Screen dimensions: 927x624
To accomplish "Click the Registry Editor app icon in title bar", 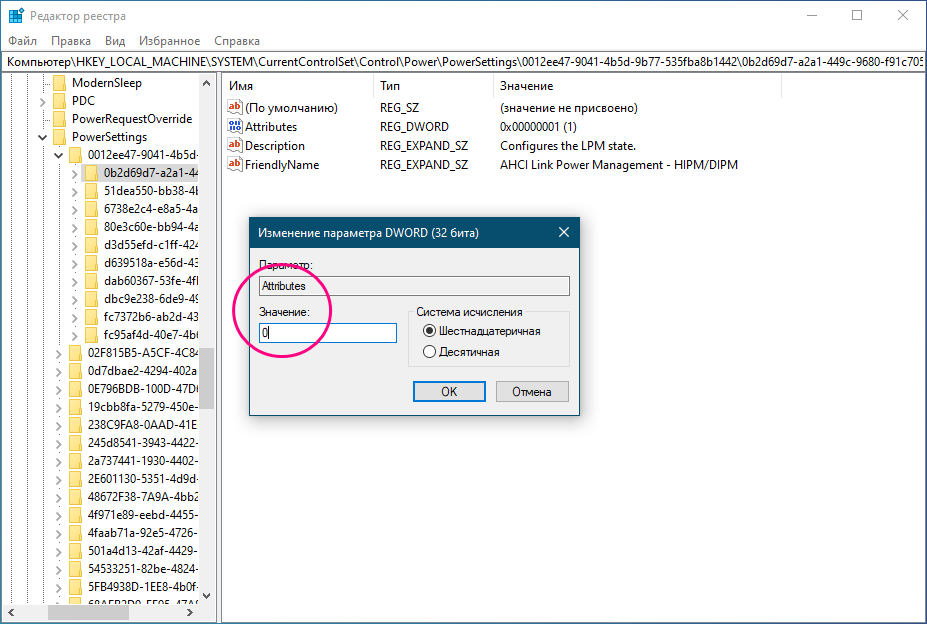I will coord(16,16).
